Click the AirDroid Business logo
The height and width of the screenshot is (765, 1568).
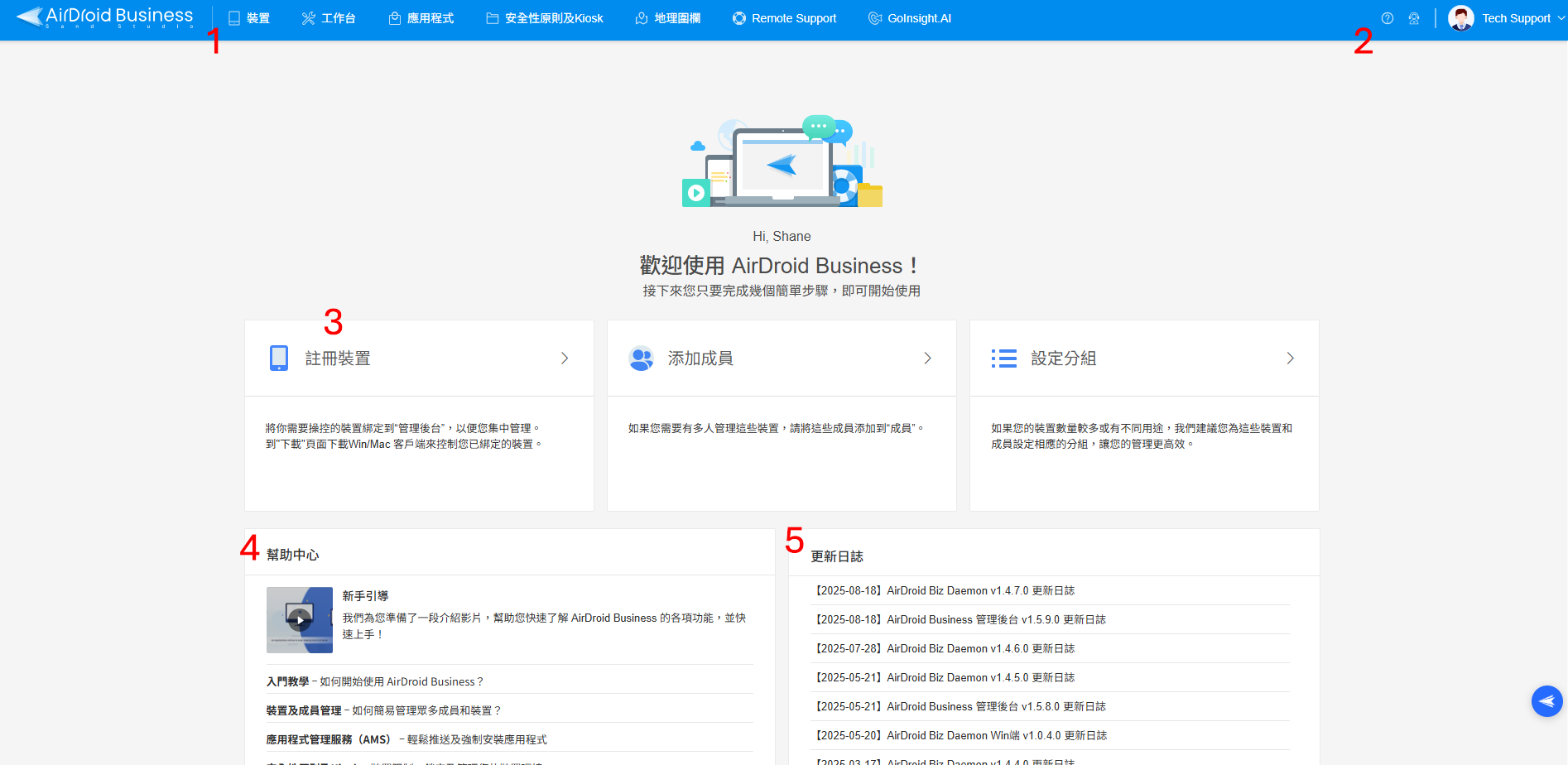[x=105, y=17]
